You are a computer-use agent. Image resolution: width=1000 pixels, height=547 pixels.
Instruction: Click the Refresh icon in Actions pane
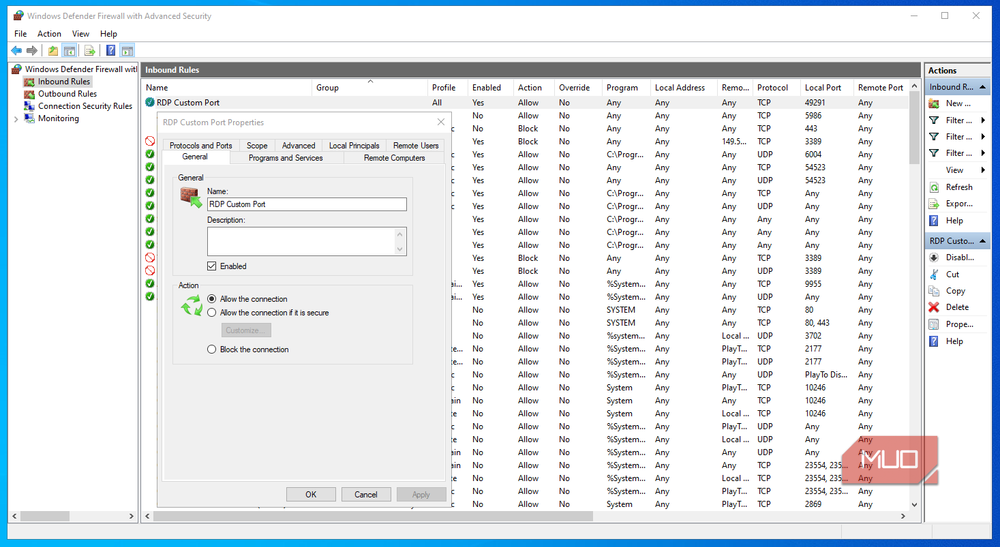coord(934,187)
